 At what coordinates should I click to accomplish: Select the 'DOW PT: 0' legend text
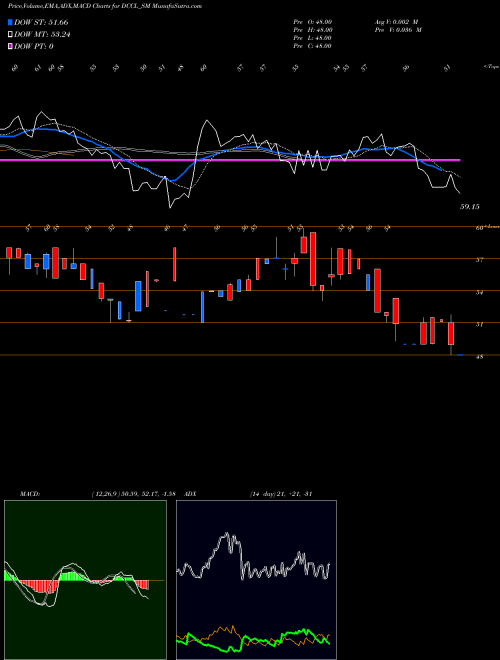pyautogui.click(x=34, y=46)
